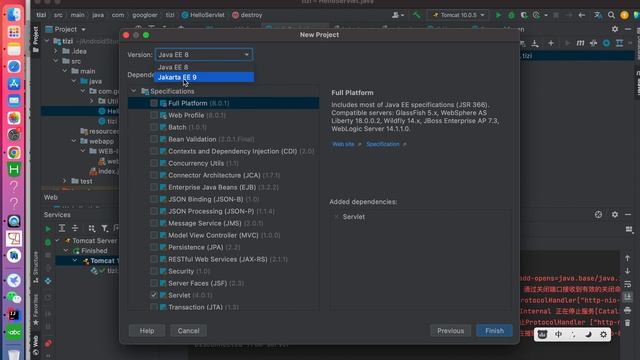The image size is (640, 360).
Task: Click the add plus icon in Maven toolbar
Action: pyautogui.click(x=551, y=43)
